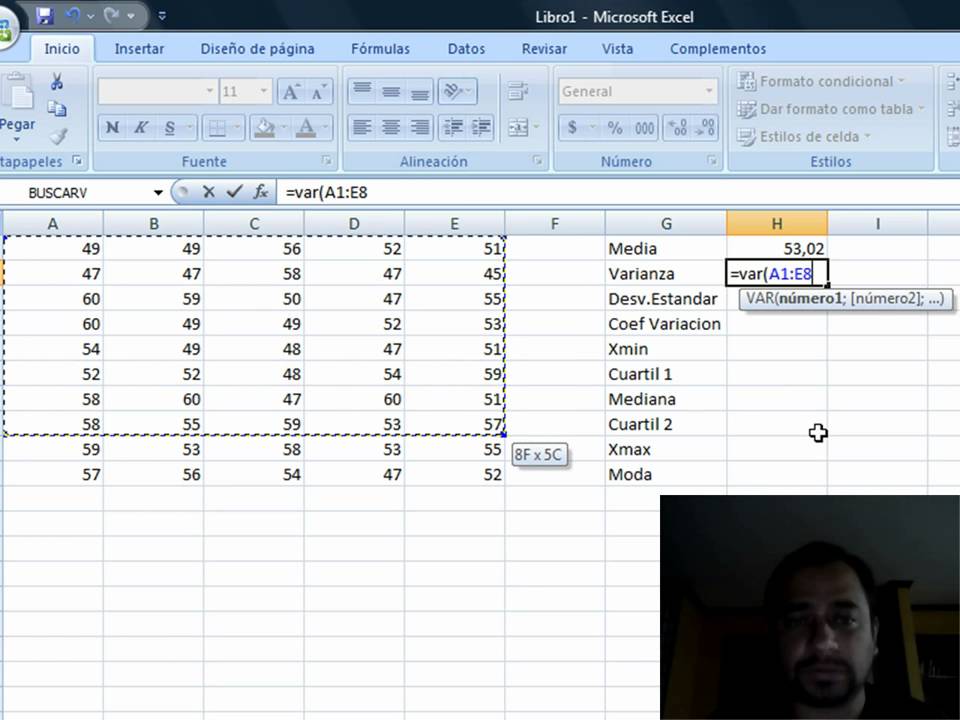Expand the Número dialog launcher
This screenshot has height=720, width=960.
point(712,160)
